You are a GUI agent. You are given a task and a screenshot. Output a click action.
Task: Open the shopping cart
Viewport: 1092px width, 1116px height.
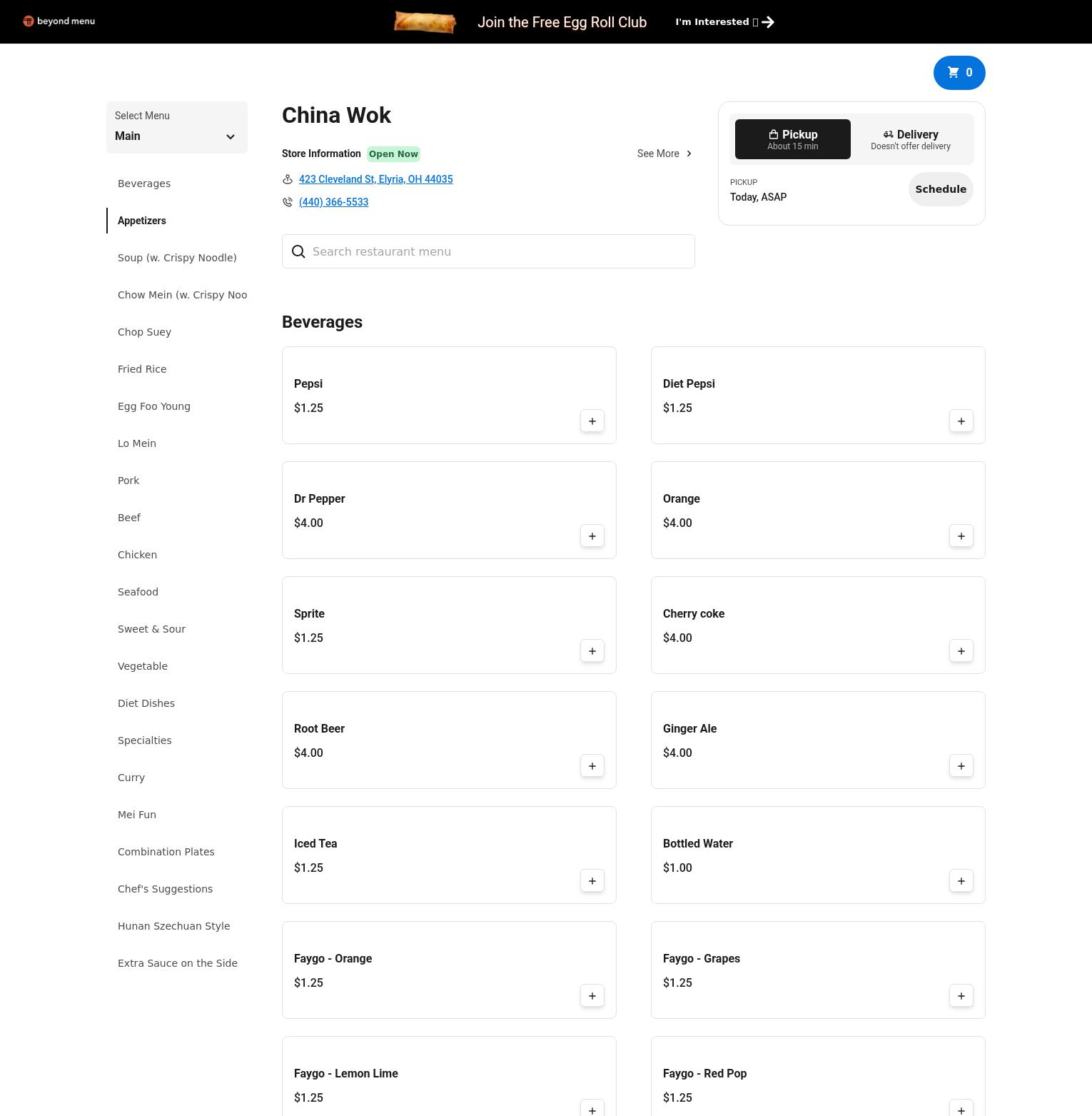coord(959,73)
